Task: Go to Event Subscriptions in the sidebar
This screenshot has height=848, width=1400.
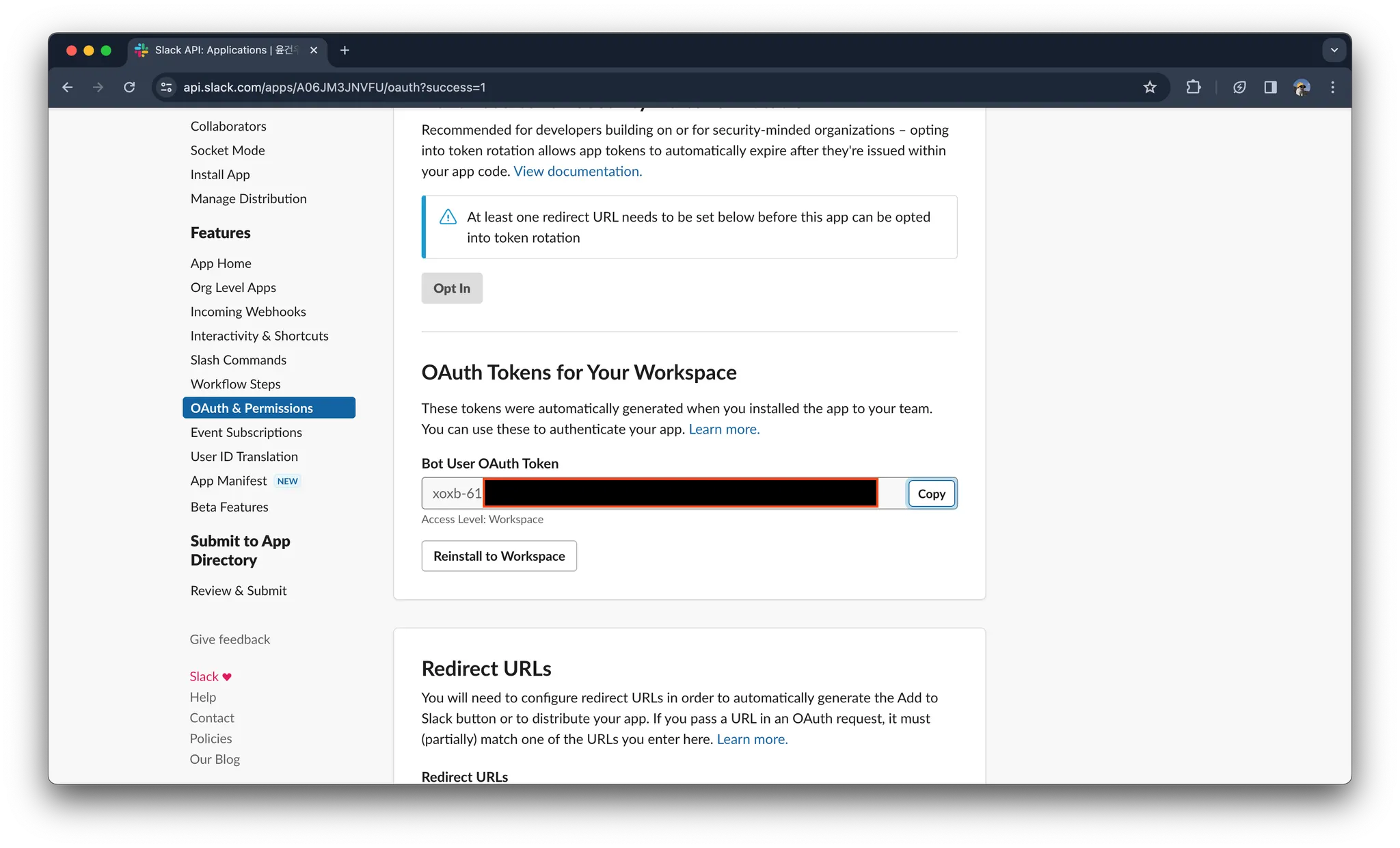Action: 246,432
